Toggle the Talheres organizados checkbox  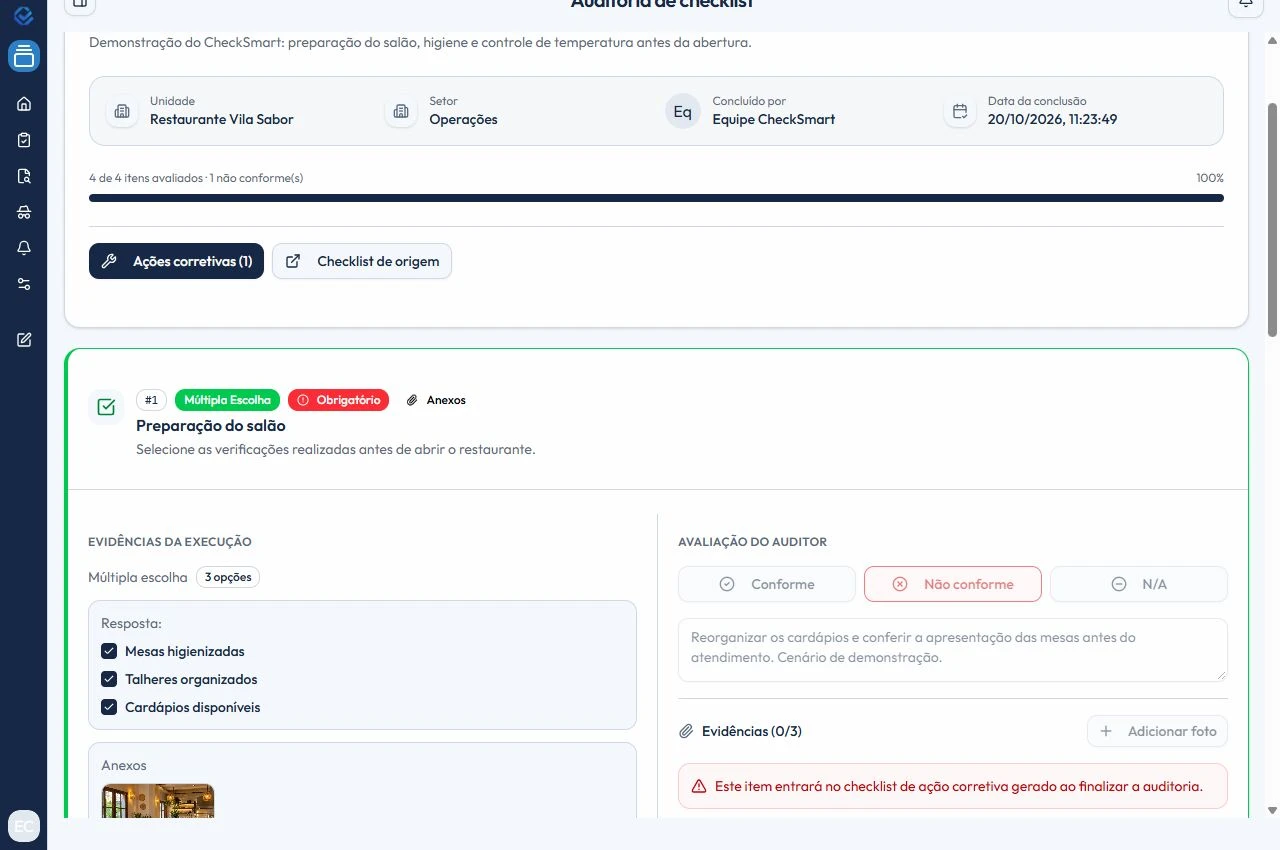(109, 679)
